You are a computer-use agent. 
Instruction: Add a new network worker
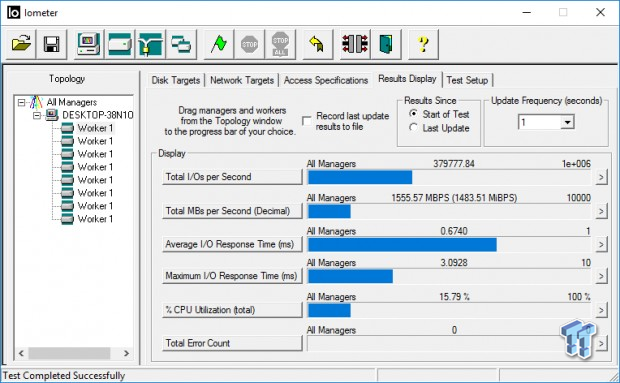[x=150, y=44]
